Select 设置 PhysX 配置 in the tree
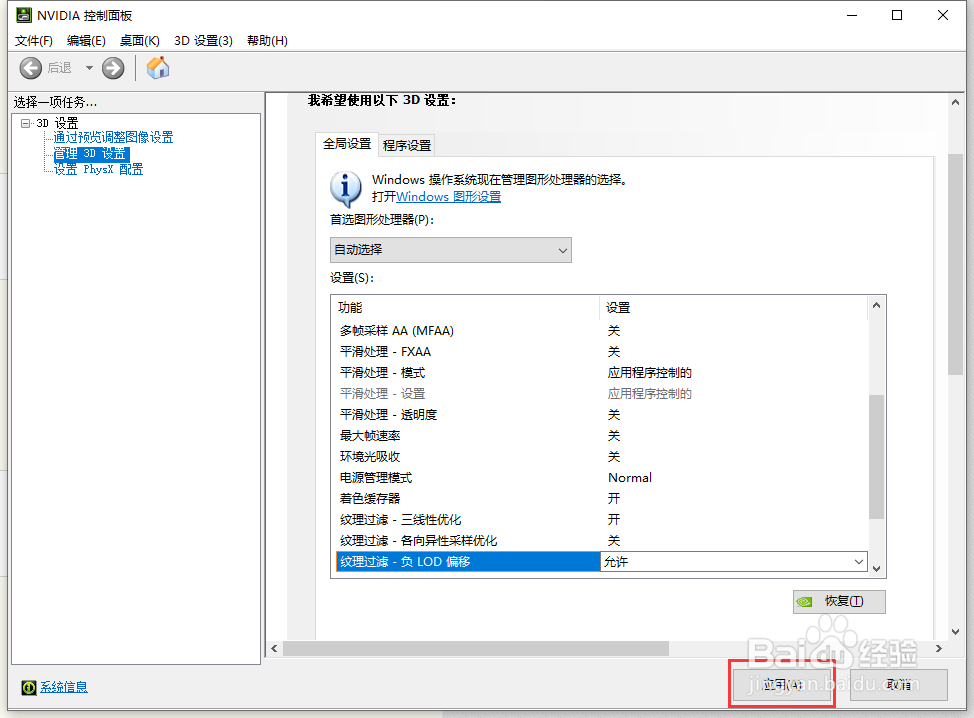This screenshot has width=974, height=718. click(98, 169)
